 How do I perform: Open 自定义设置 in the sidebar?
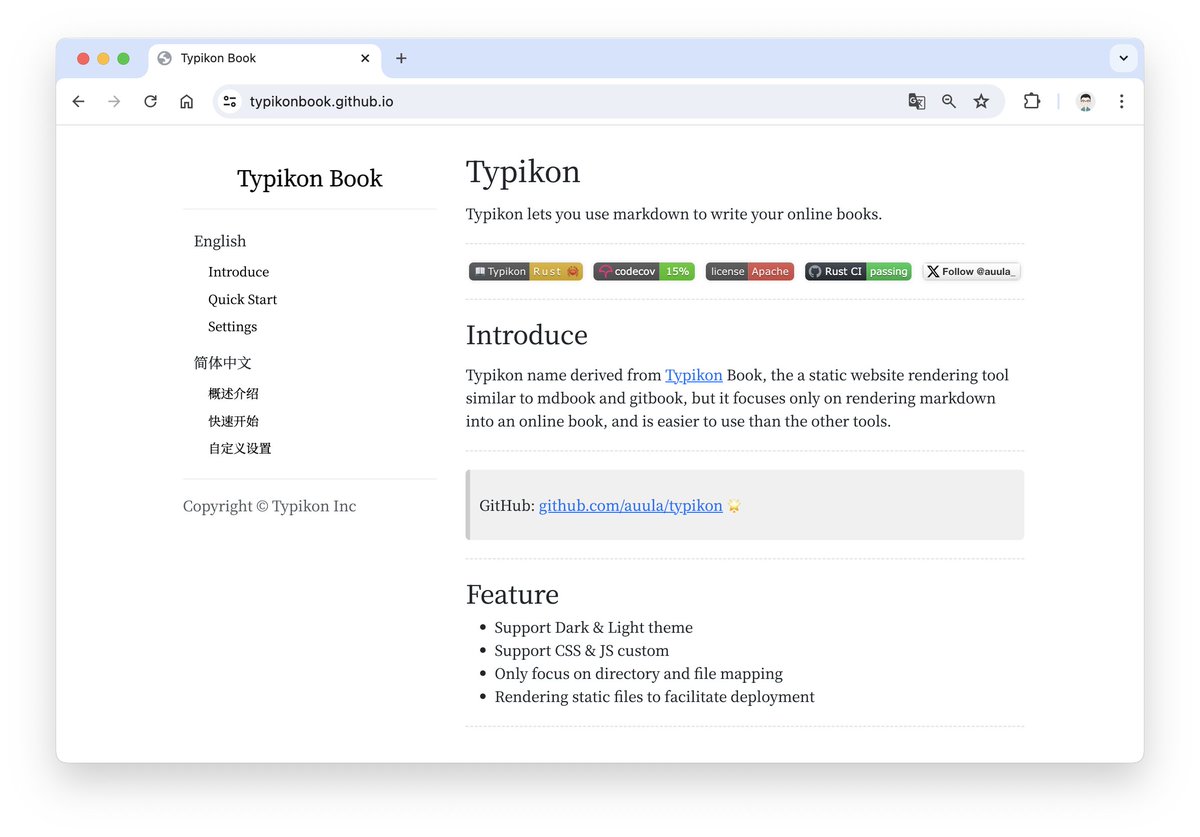point(240,448)
